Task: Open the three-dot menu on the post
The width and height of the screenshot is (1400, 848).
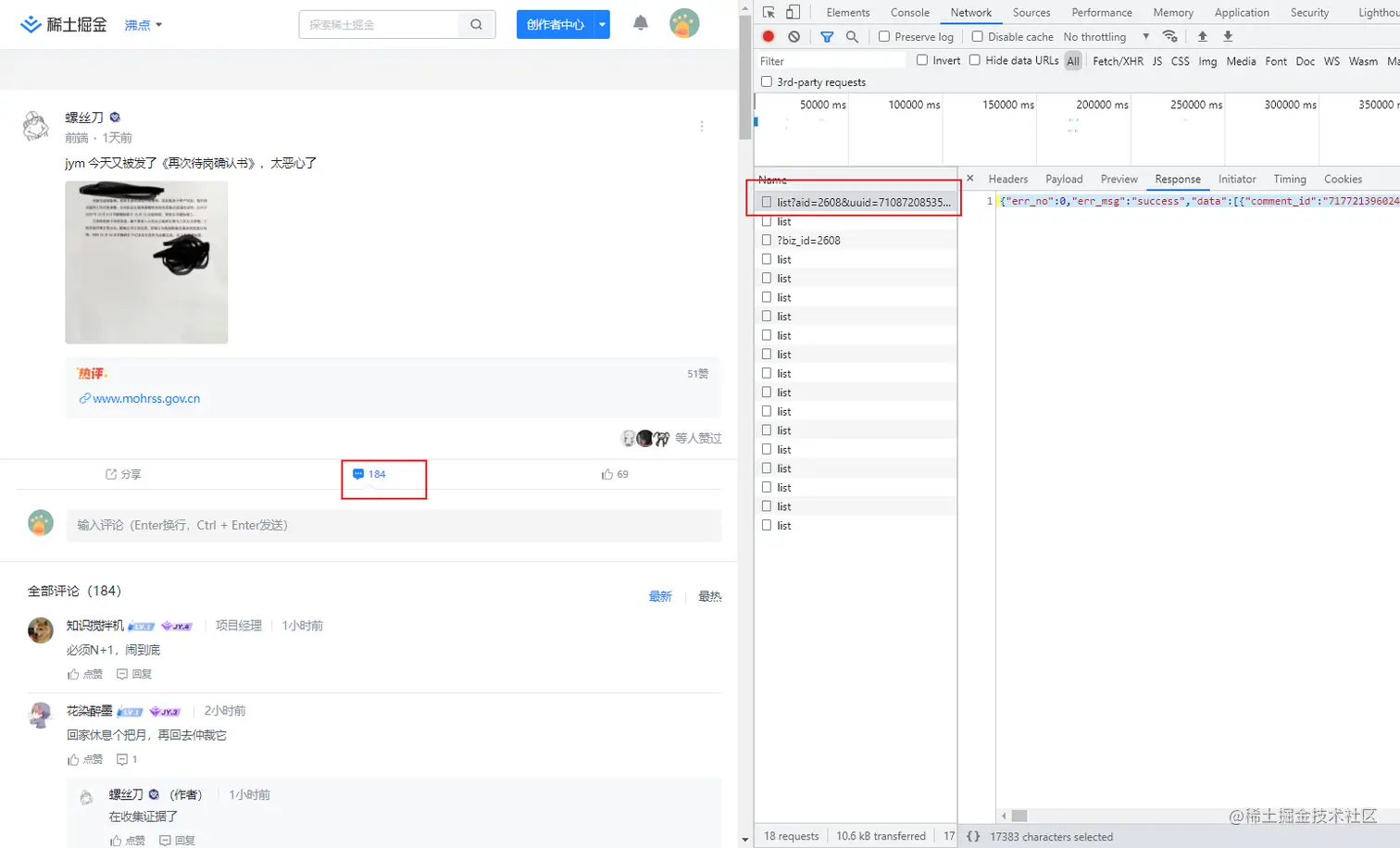Action: pyautogui.click(x=702, y=126)
